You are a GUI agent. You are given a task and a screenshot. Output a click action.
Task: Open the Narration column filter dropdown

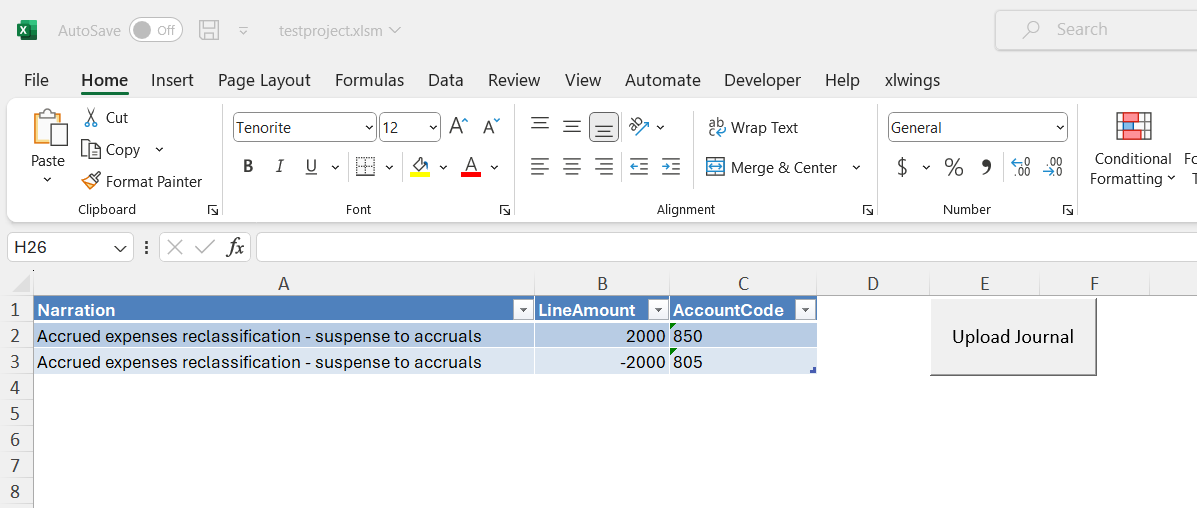coord(522,310)
